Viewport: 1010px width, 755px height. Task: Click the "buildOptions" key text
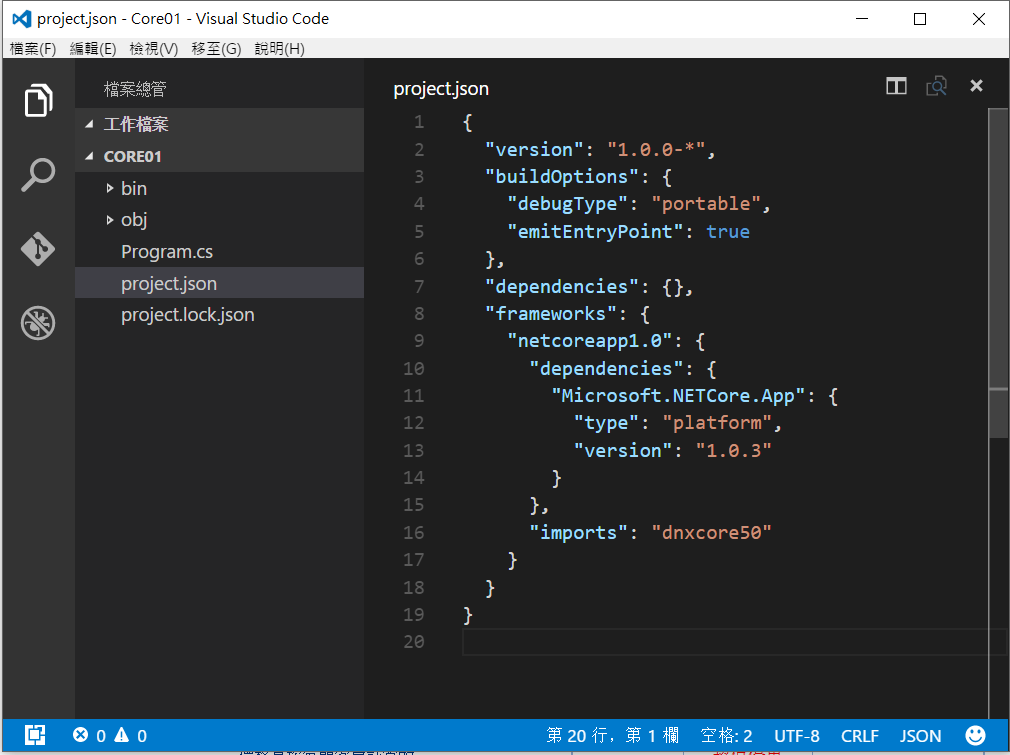(562, 176)
